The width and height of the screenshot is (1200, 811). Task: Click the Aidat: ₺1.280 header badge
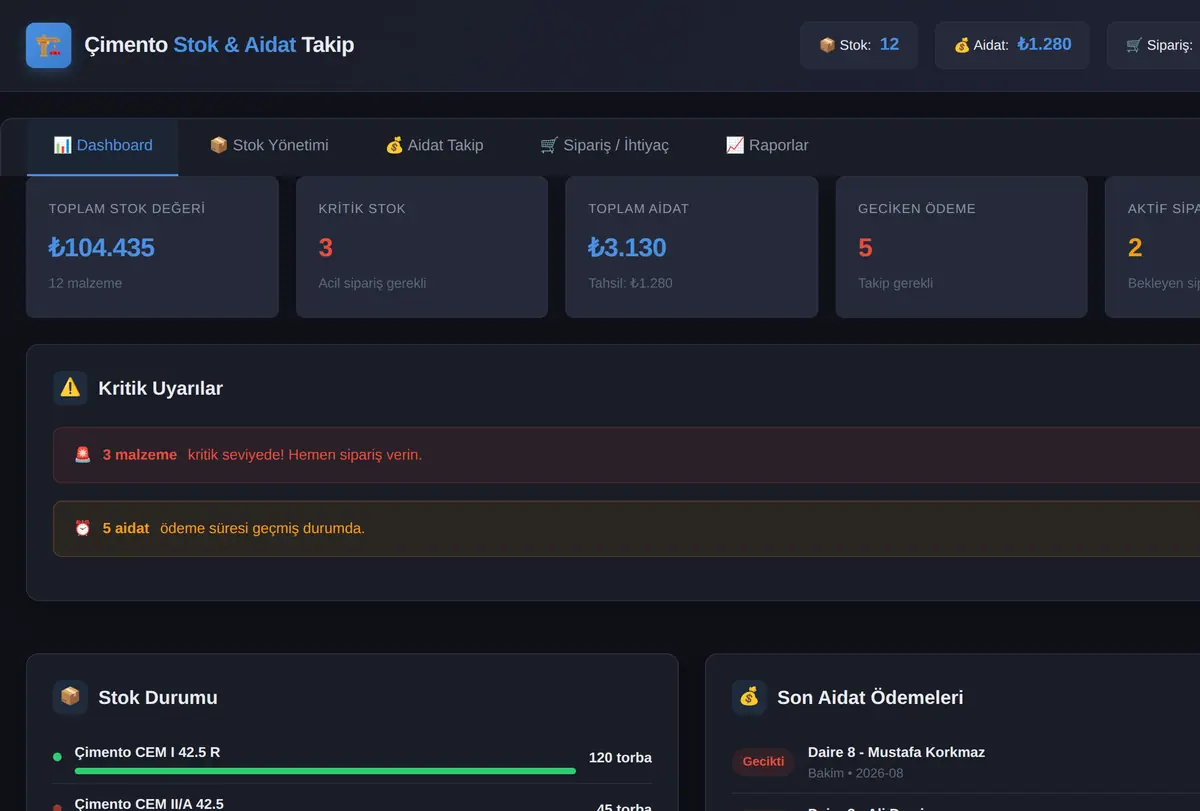click(1012, 45)
